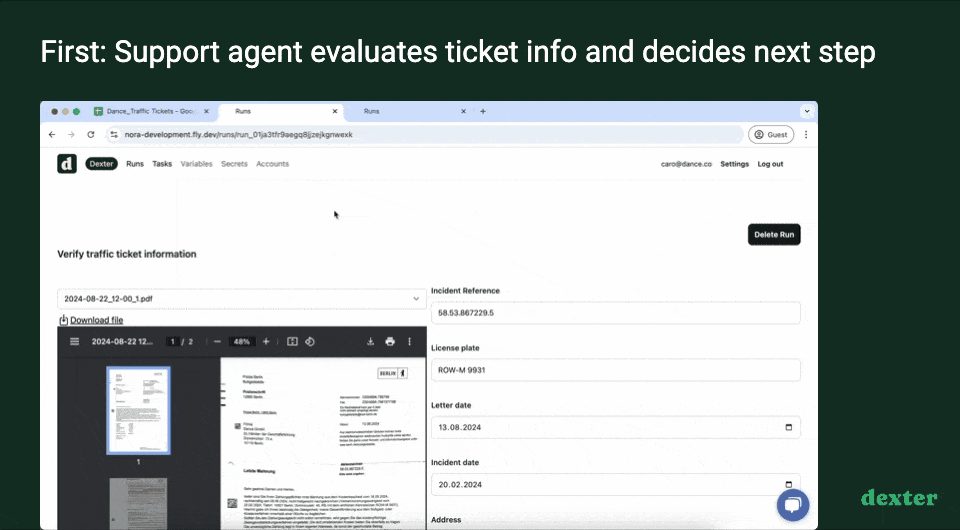Click the Incident Reference input field
The height and width of the screenshot is (530, 960).
[615, 313]
